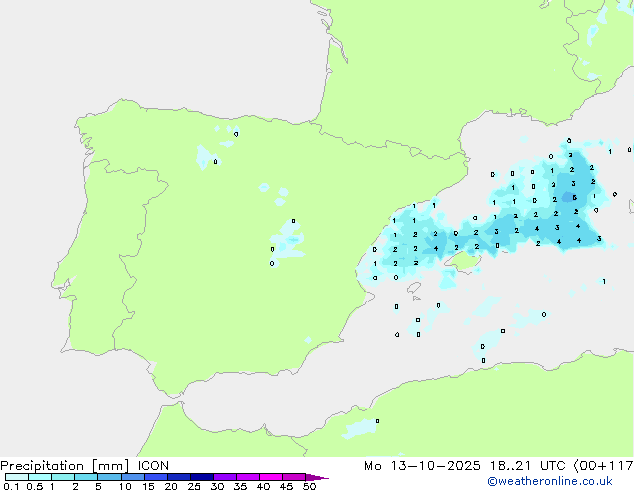
Task: Click the rain patch on the North African coast
Action: coord(360,428)
